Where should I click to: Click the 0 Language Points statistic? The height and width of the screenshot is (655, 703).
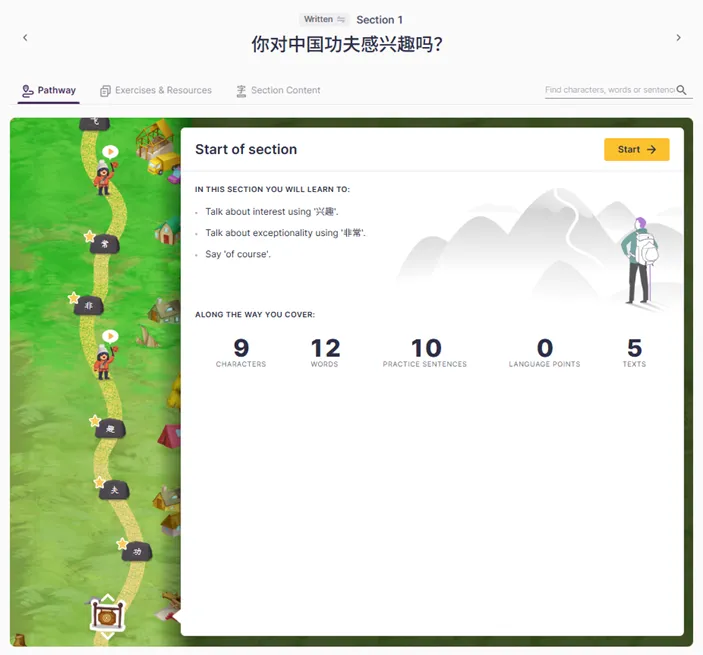[x=544, y=353]
